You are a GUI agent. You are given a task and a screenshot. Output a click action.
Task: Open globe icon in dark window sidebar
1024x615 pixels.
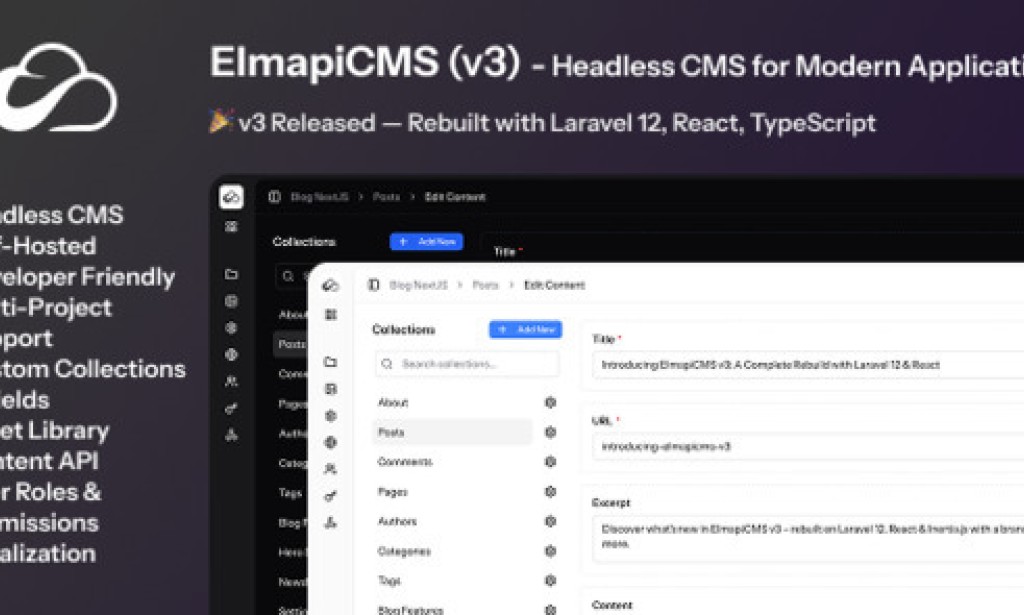coord(231,355)
